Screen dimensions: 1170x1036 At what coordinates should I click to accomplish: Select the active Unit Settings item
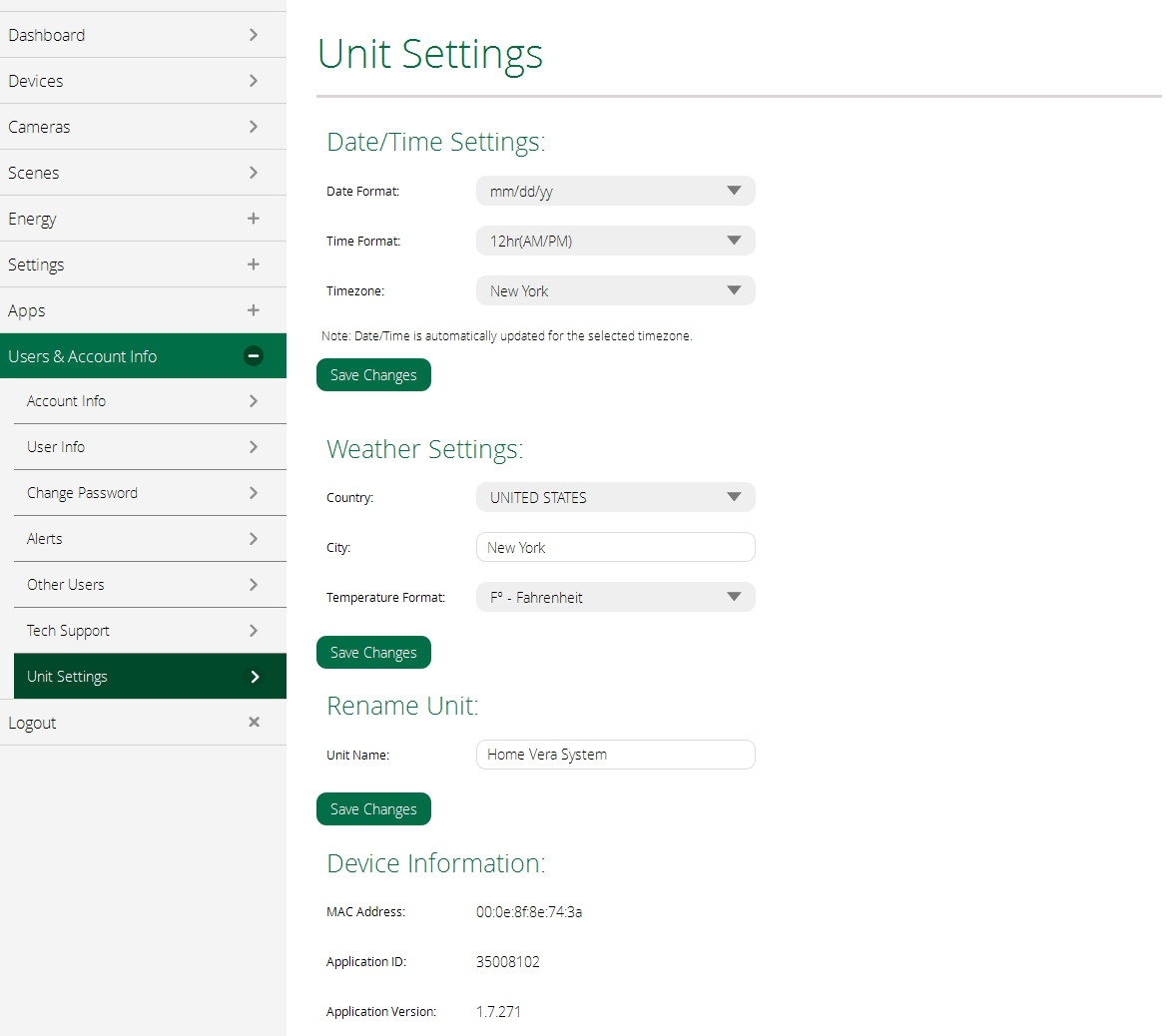(150, 677)
